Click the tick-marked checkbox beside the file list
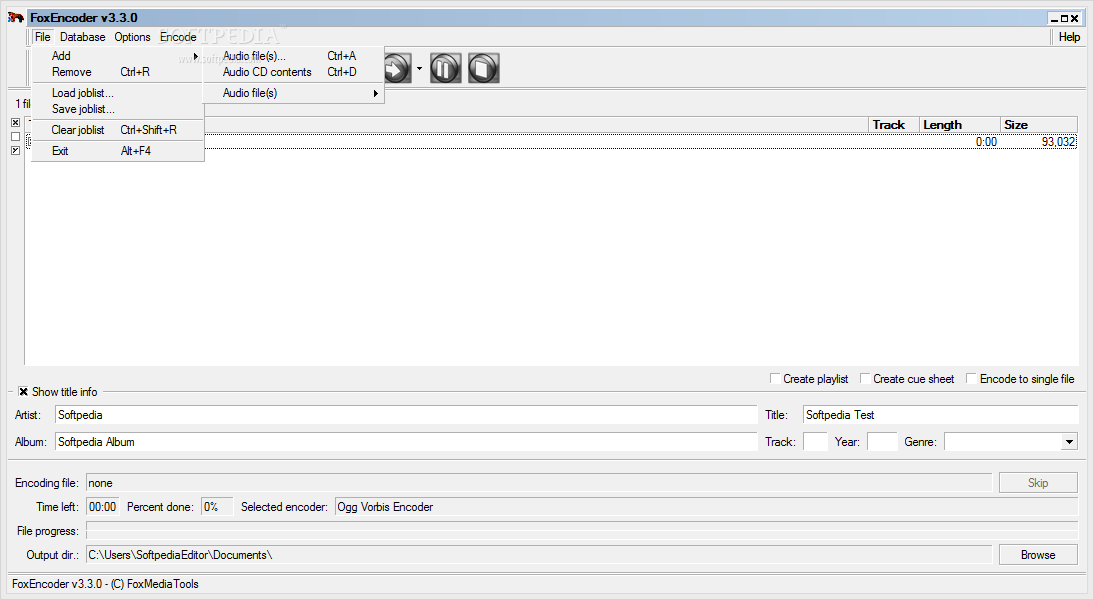This screenshot has height=600, width=1094. click(x=15, y=151)
